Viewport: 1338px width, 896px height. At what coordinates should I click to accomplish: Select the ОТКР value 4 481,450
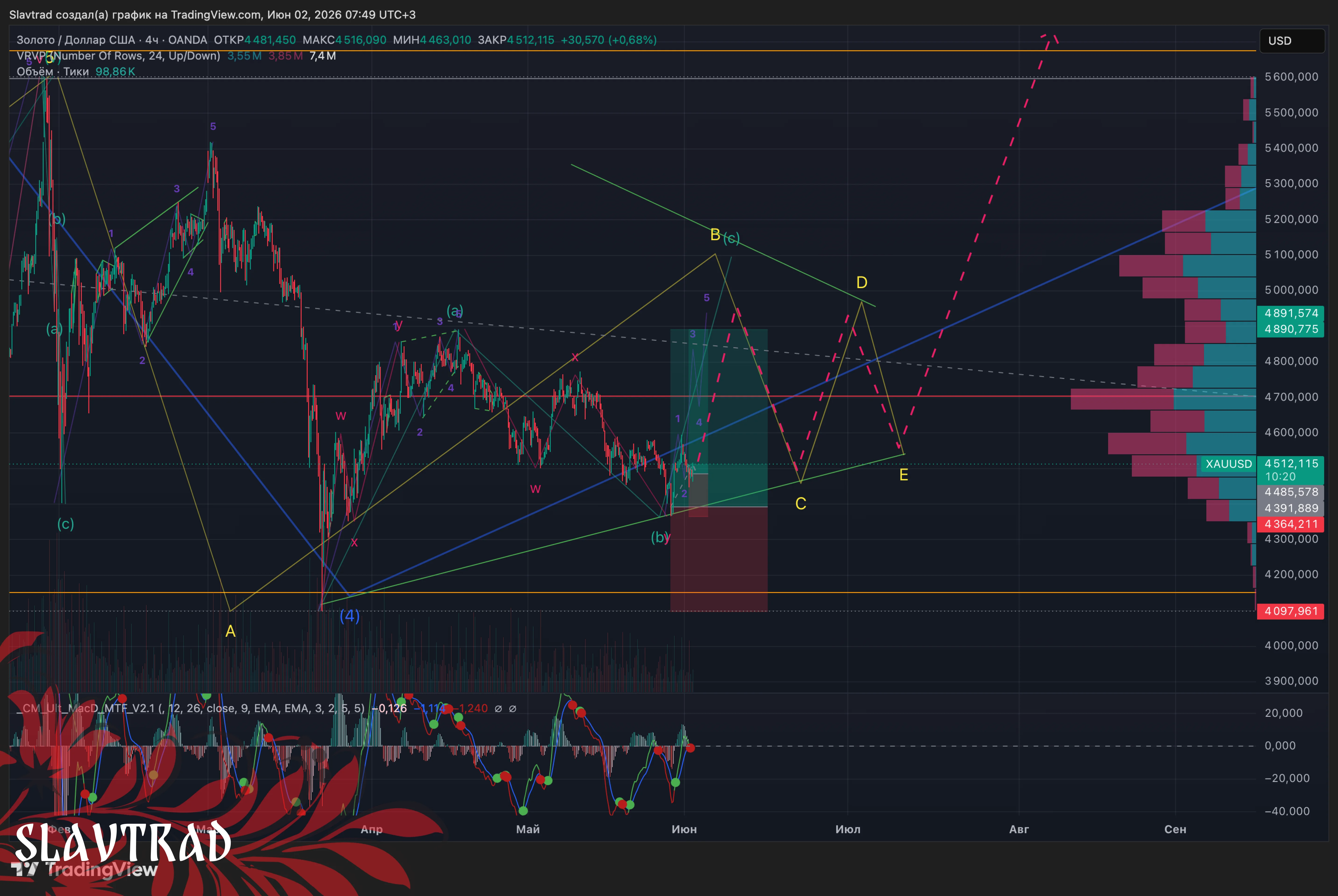coord(270,40)
